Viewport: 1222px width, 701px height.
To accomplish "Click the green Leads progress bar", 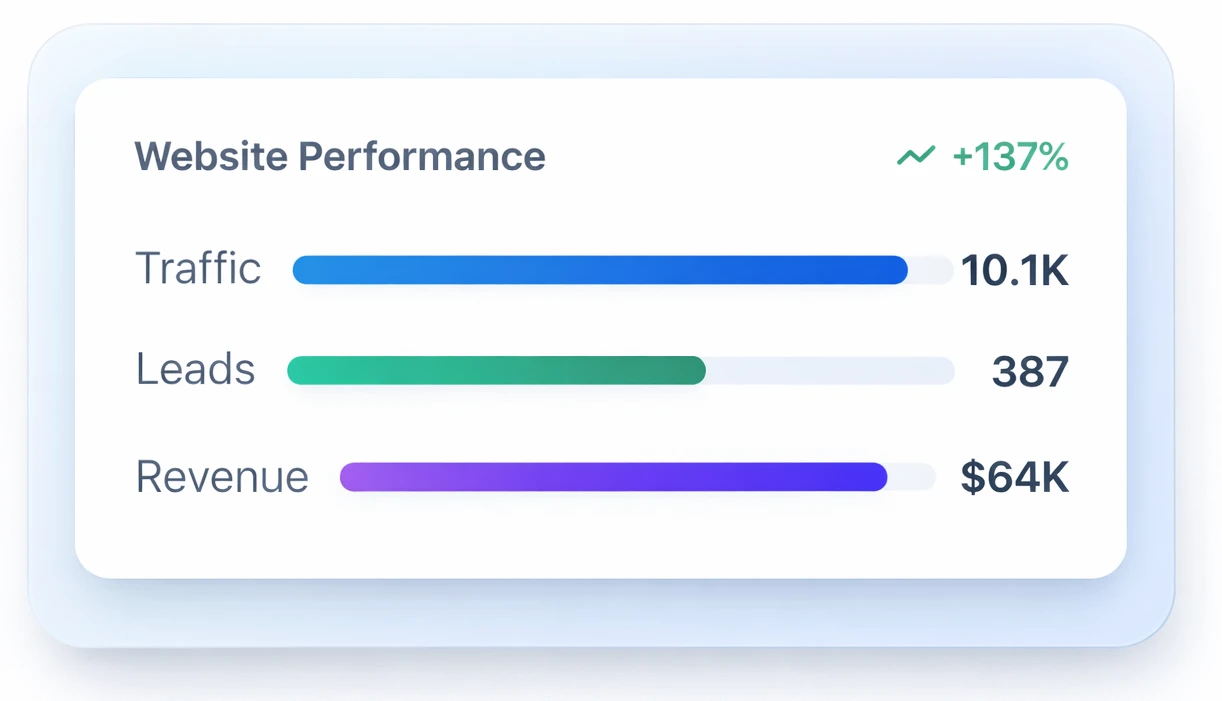I will tap(496, 371).
